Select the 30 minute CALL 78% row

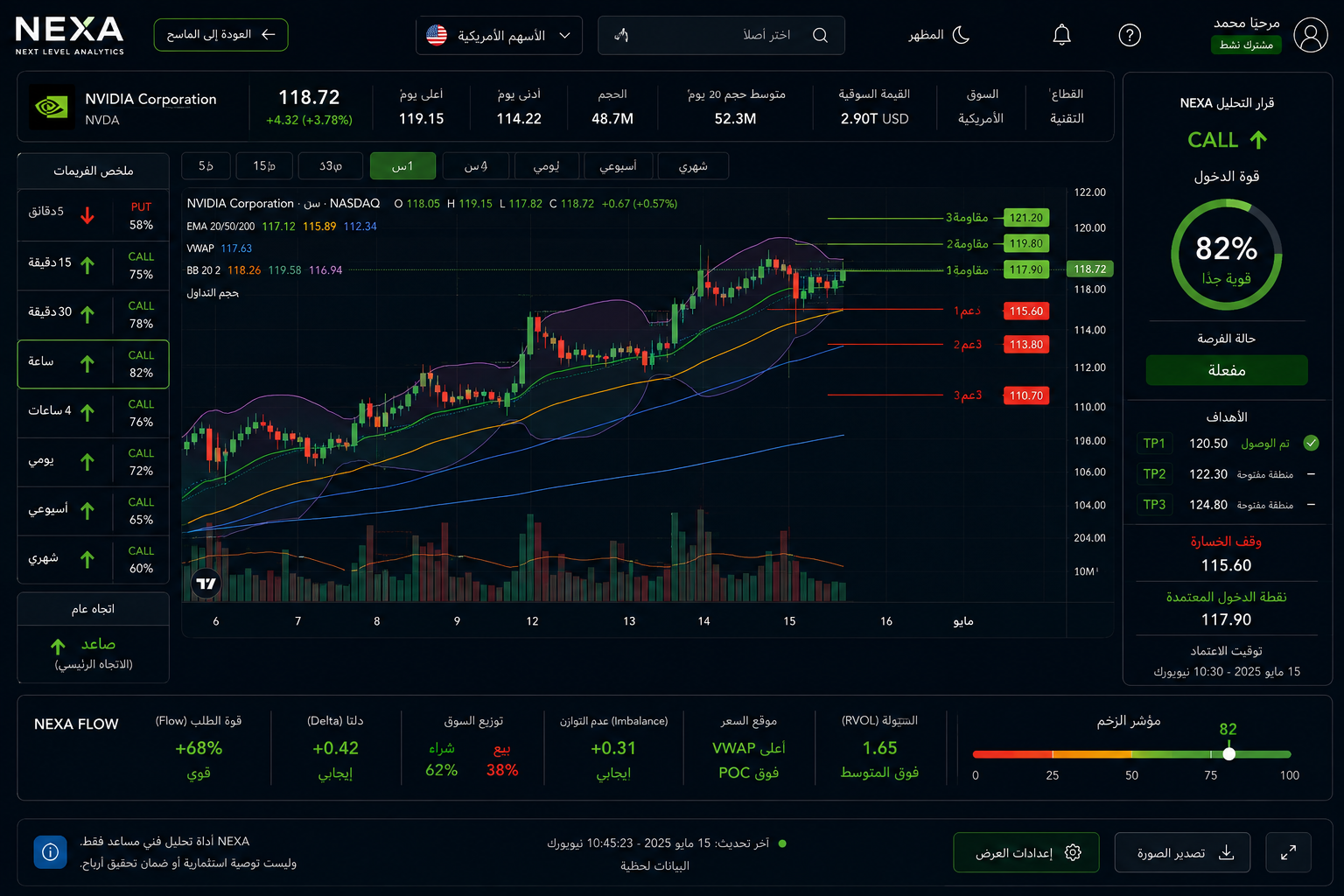pyautogui.click(x=93, y=314)
